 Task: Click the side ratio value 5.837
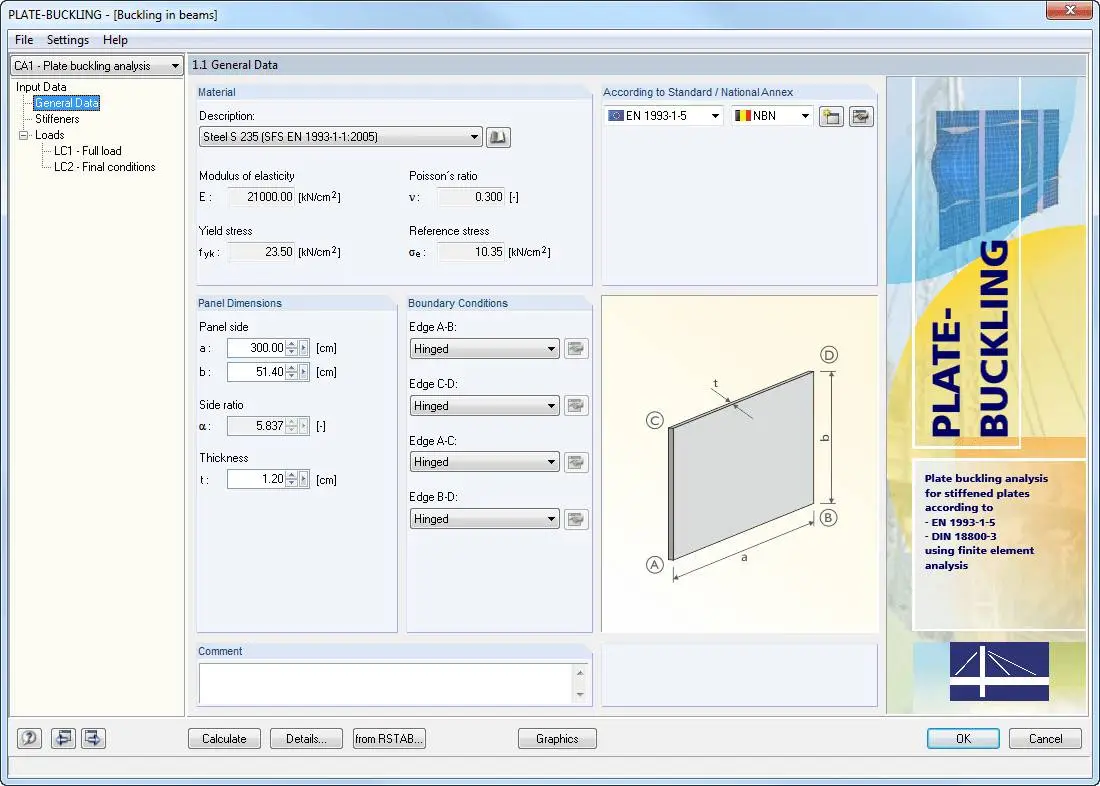tap(256, 426)
